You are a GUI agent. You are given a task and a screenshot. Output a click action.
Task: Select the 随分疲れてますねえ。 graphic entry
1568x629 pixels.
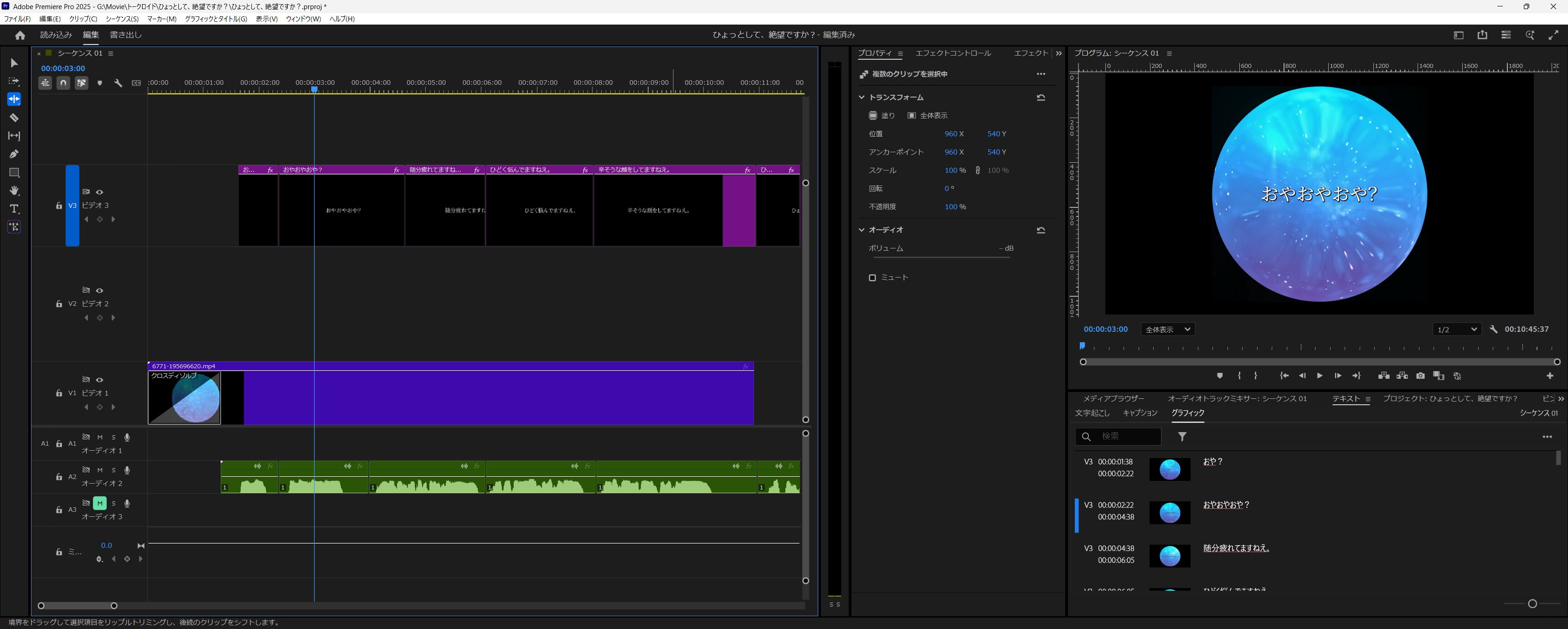pyautogui.click(x=1236, y=548)
